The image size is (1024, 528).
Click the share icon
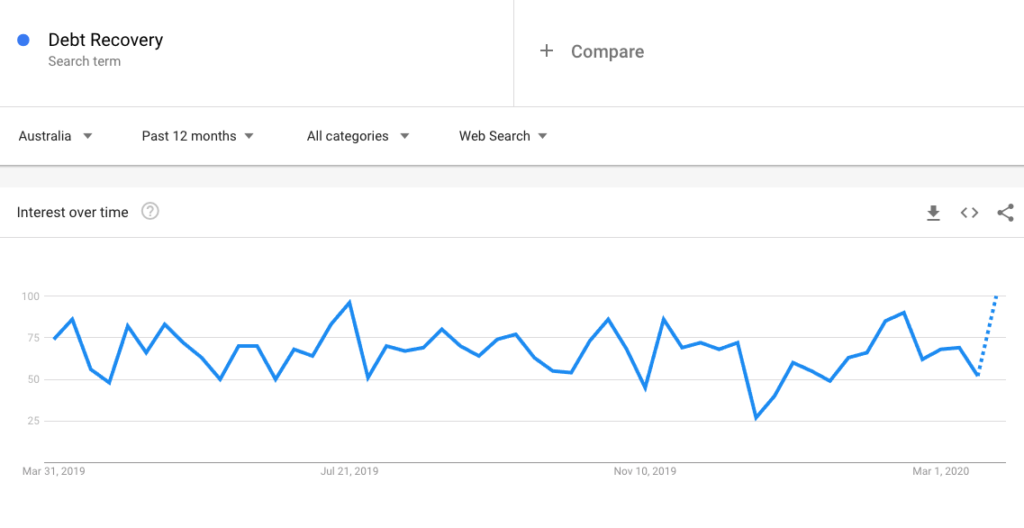1006,213
